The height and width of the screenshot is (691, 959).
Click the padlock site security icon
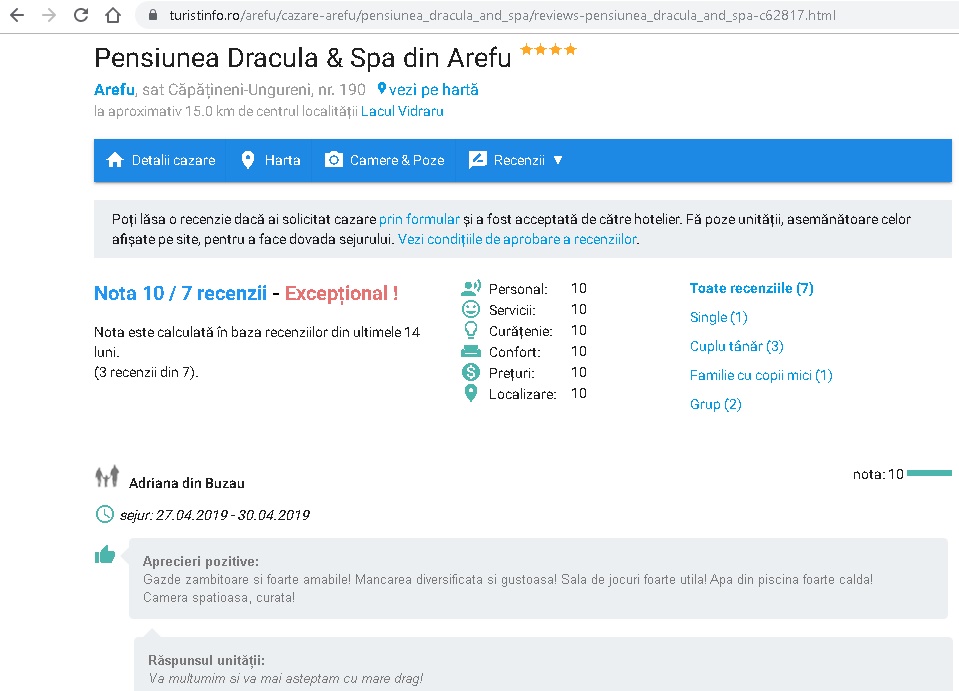(153, 16)
